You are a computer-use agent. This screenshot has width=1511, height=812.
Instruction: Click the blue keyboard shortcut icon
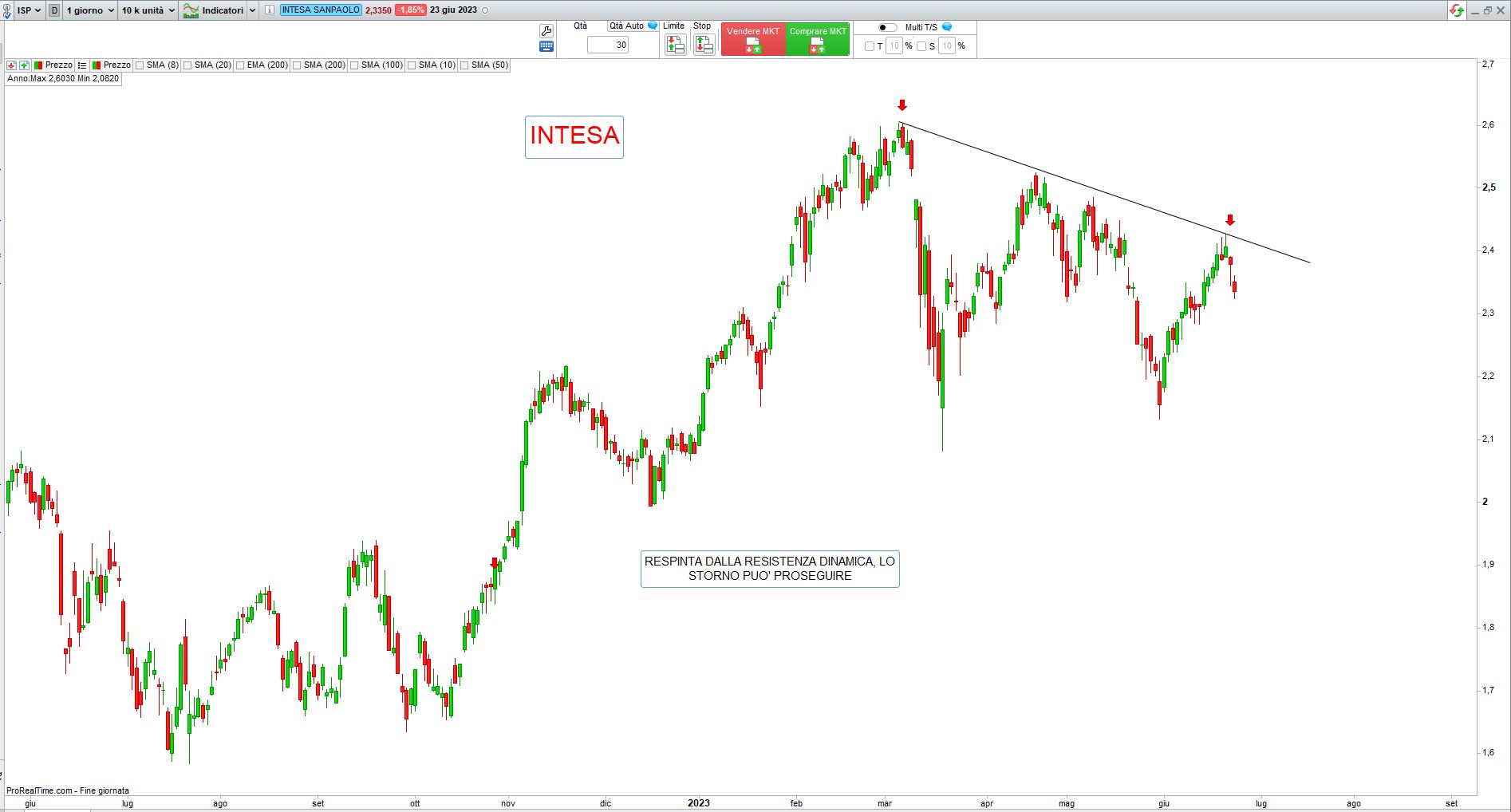pos(546,46)
